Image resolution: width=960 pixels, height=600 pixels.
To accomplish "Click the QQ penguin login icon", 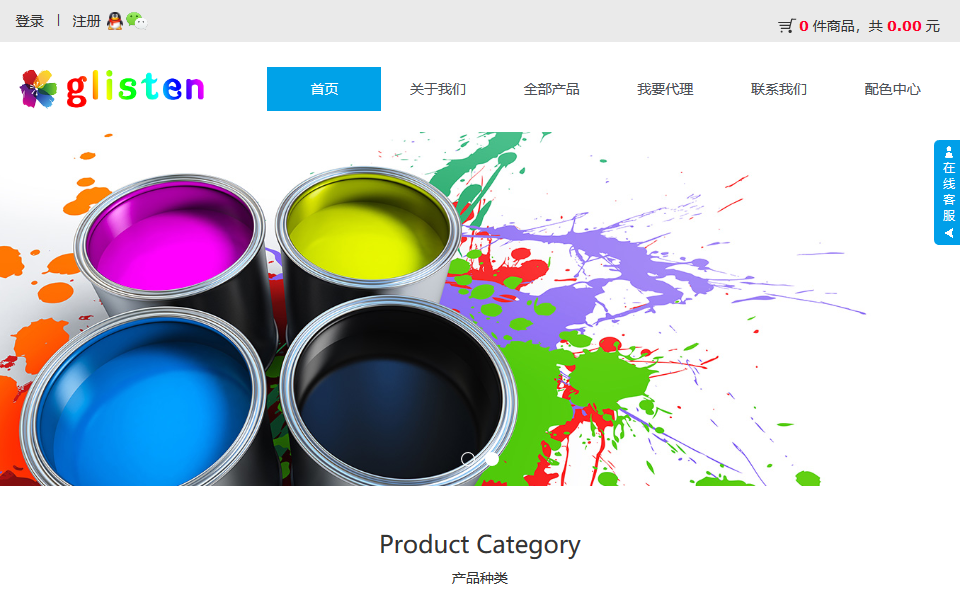I will [x=114, y=21].
